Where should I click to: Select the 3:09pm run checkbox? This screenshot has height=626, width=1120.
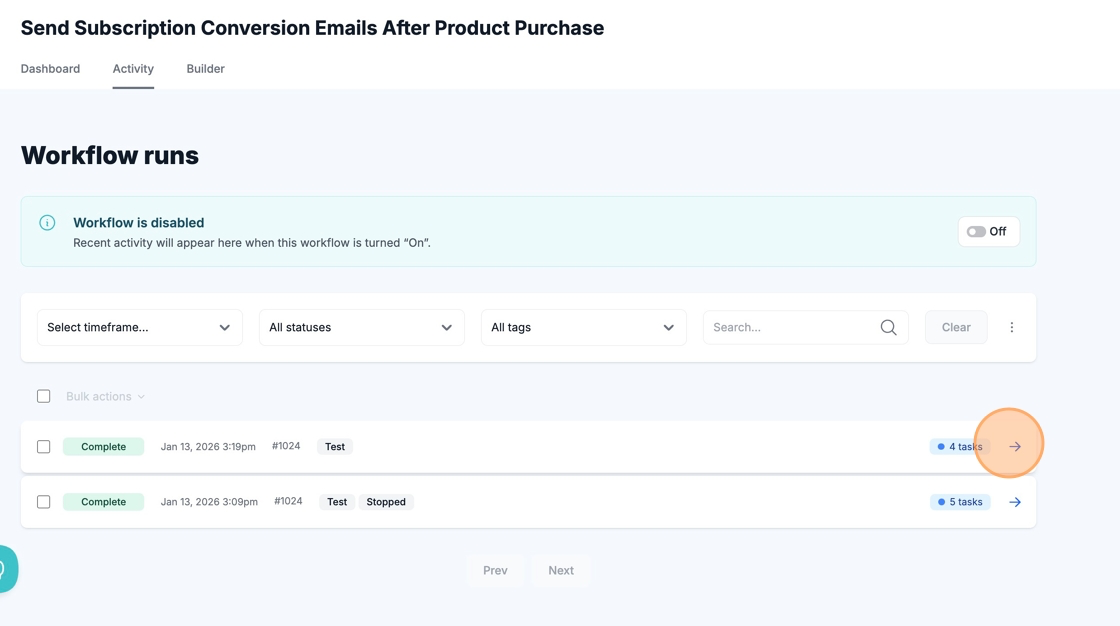pos(44,502)
